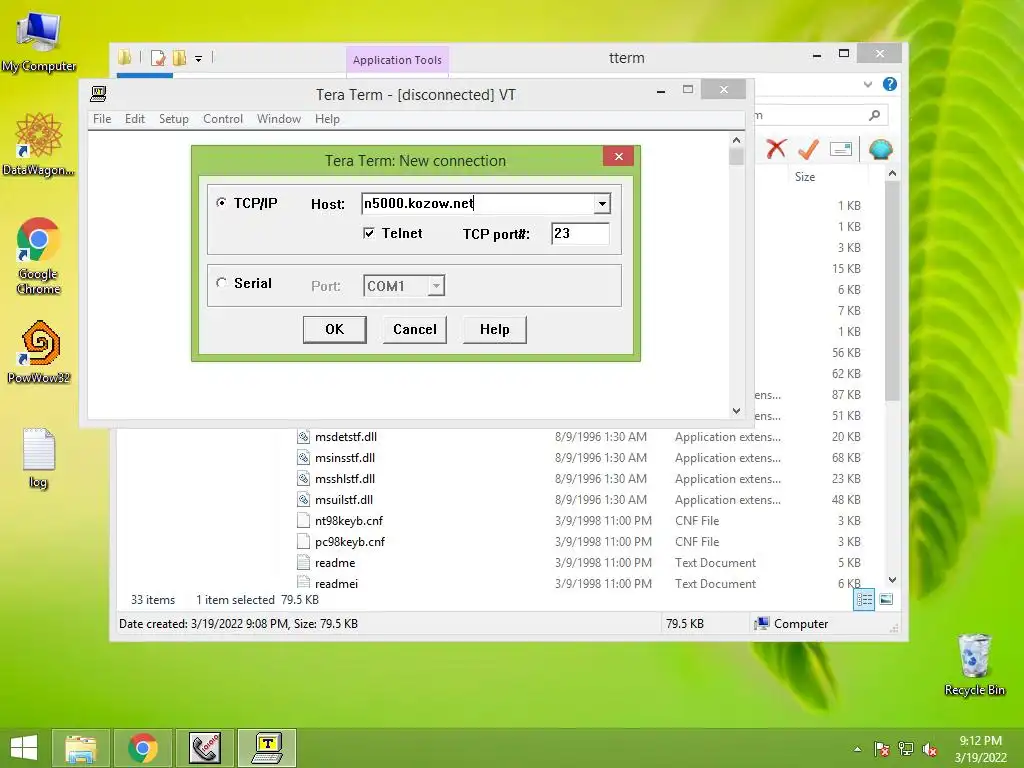Viewport: 1024px width, 768px height.
Task: Open the Host dropdown list
Action: [602, 204]
